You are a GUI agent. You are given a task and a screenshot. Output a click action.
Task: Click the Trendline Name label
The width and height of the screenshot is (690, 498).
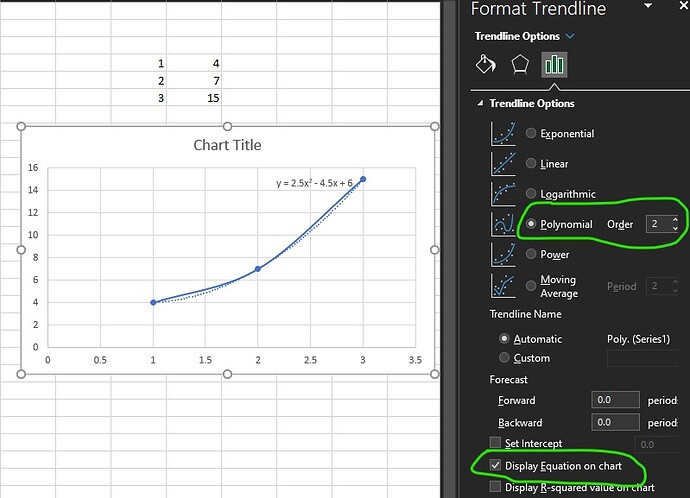tap(525, 314)
